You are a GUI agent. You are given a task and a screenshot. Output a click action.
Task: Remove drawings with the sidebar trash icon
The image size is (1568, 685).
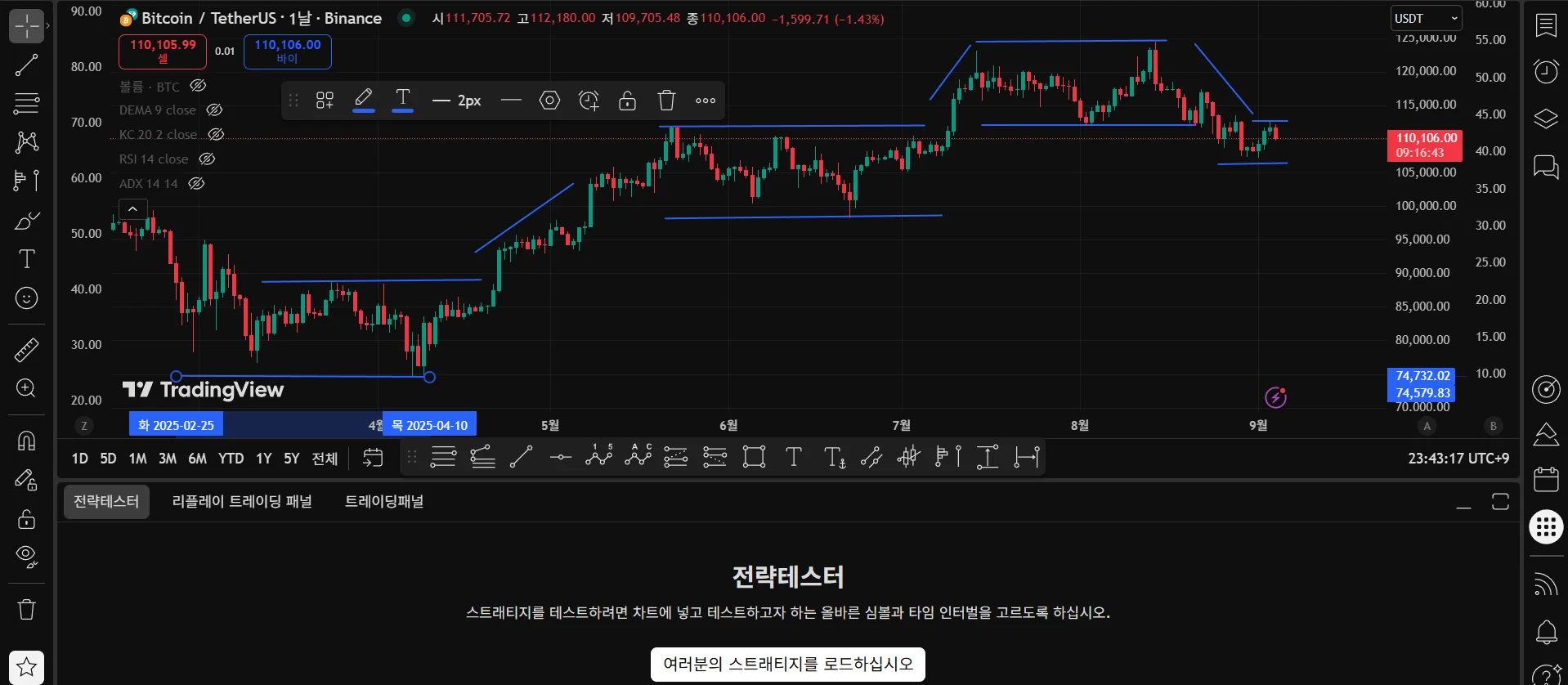tap(26, 610)
